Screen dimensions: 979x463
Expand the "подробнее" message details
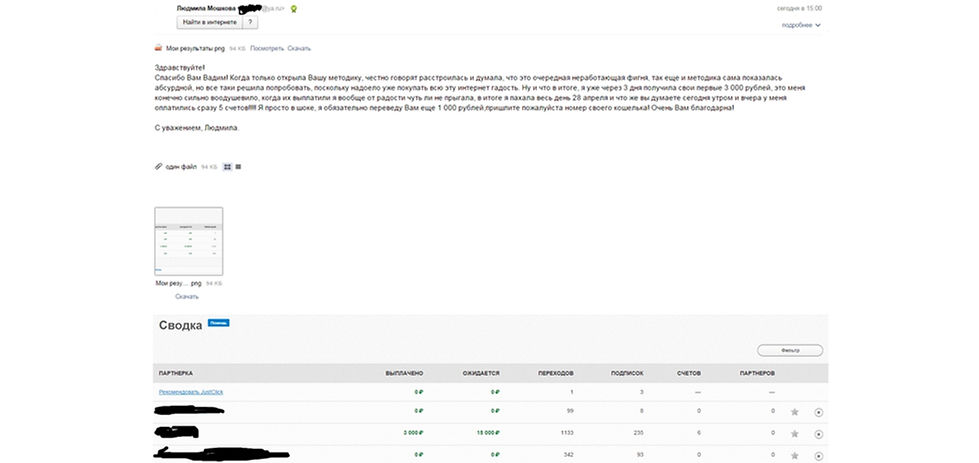801,25
